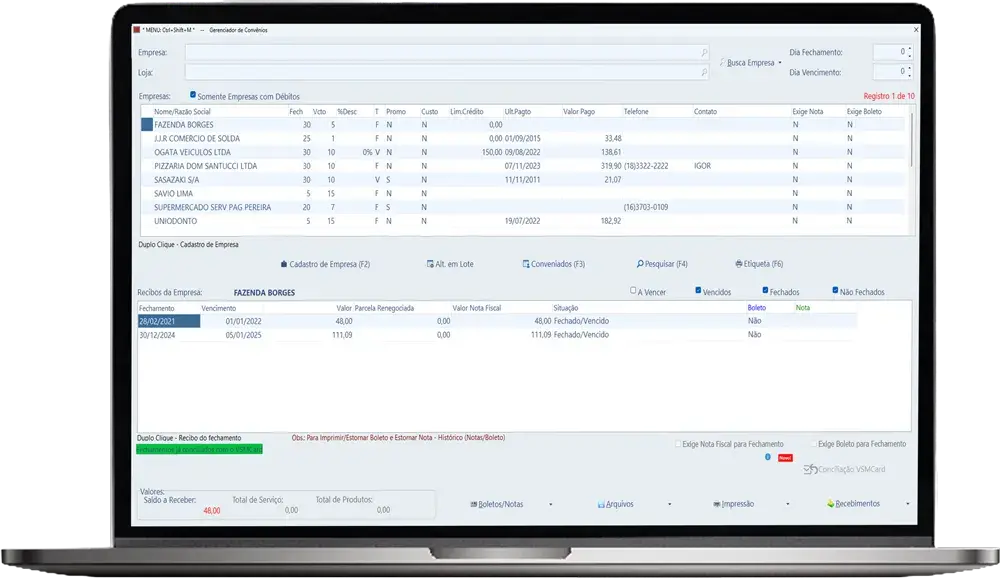Expand the Busca Empresa dropdown
Image resolution: width=1000 pixels, height=578 pixels.
click(780, 63)
